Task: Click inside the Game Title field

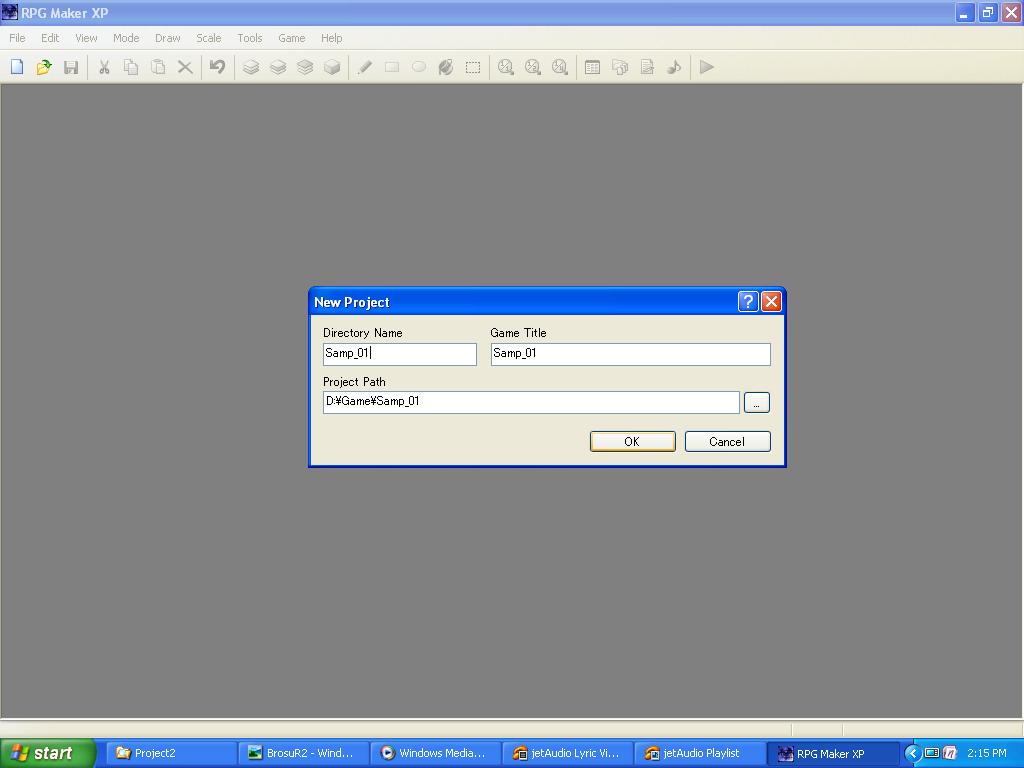Action: point(631,354)
